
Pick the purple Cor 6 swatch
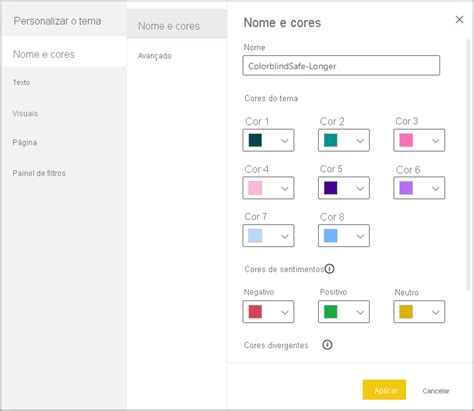[x=406, y=188]
